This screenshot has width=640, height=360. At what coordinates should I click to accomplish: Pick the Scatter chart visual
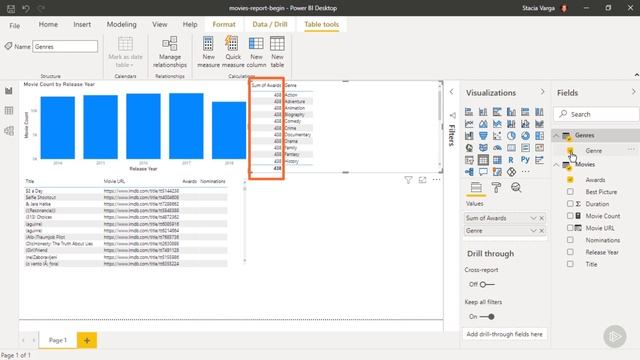coord(497,136)
